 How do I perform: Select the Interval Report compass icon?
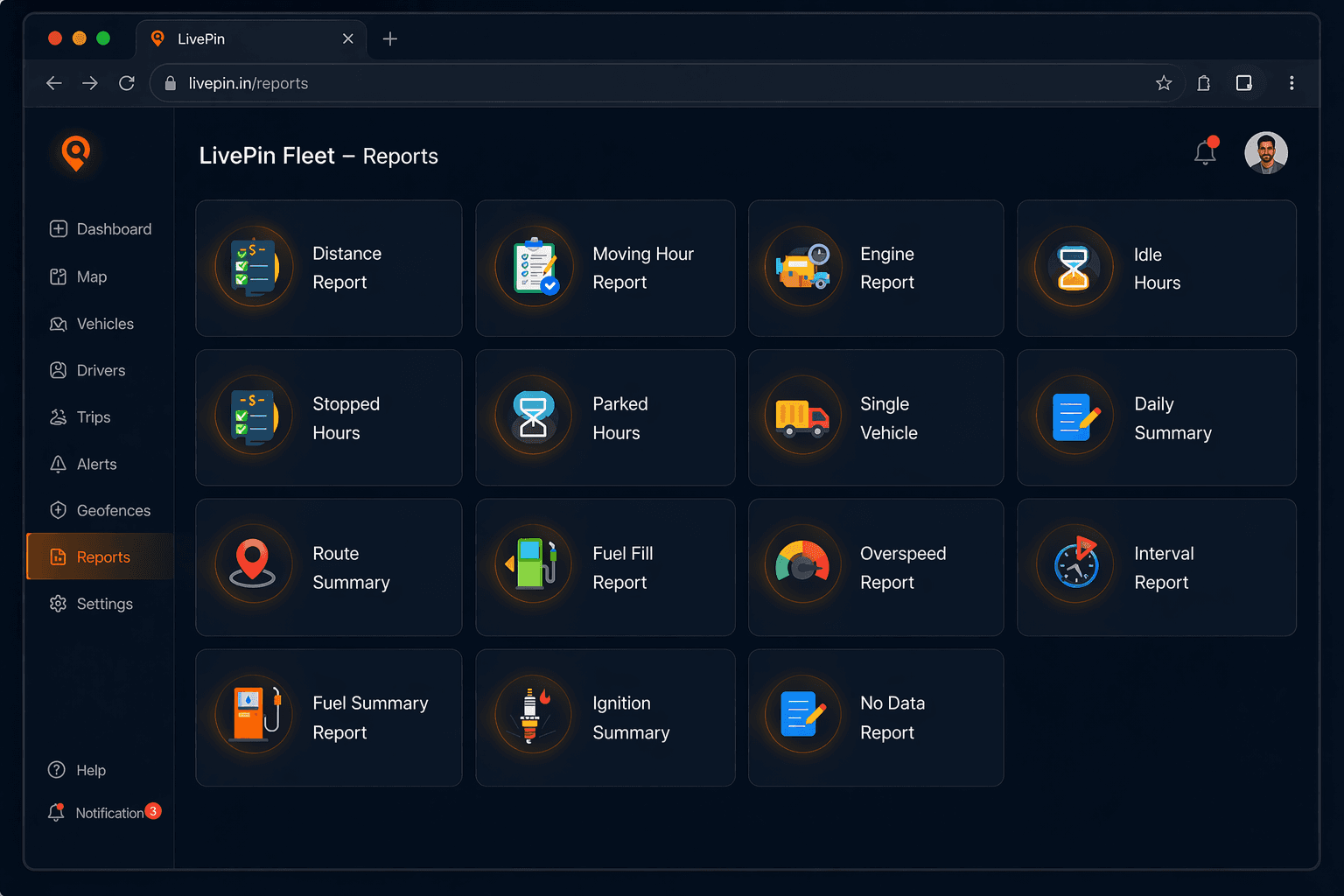click(x=1074, y=567)
